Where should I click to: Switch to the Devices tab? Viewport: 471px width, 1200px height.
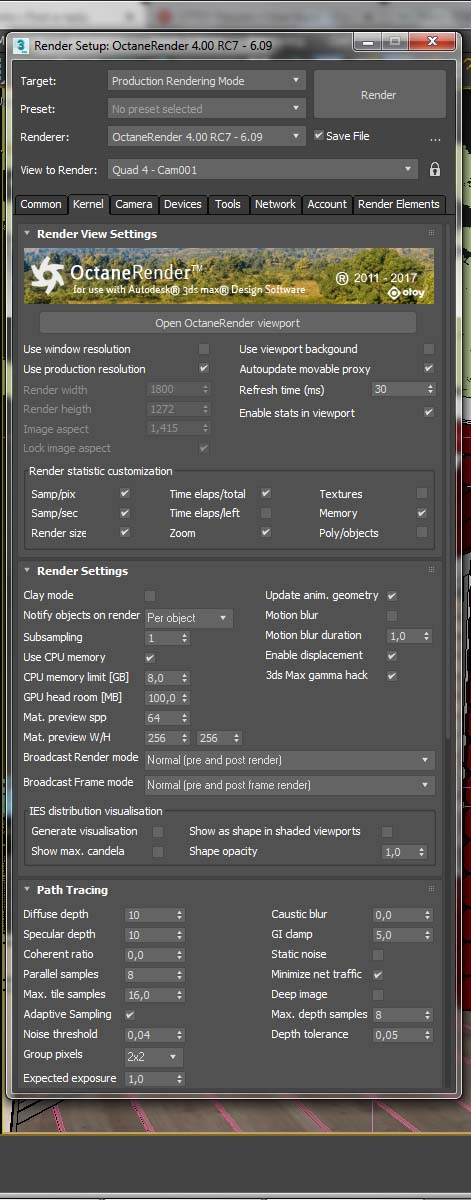(x=183, y=204)
